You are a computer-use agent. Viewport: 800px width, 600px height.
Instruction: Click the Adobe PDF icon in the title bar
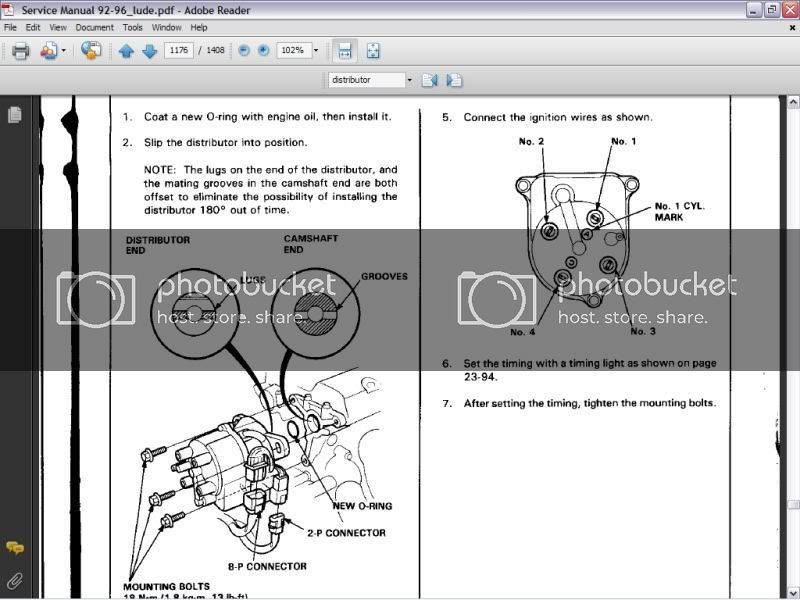8,10
